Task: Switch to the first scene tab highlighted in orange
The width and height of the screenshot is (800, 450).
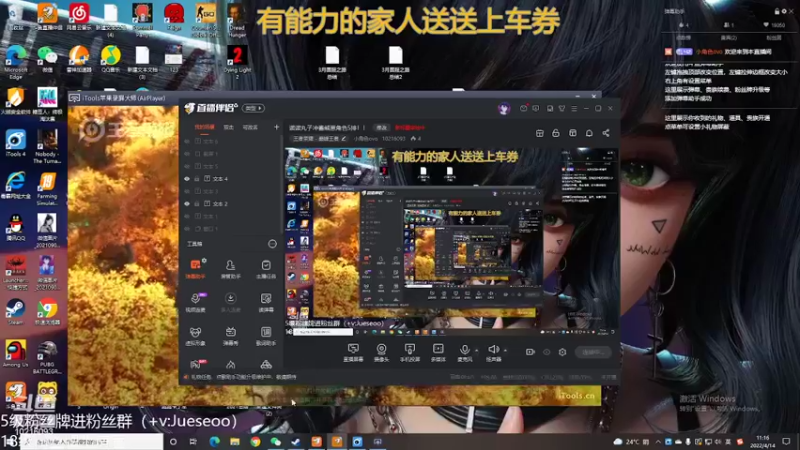Action: (x=205, y=127)
